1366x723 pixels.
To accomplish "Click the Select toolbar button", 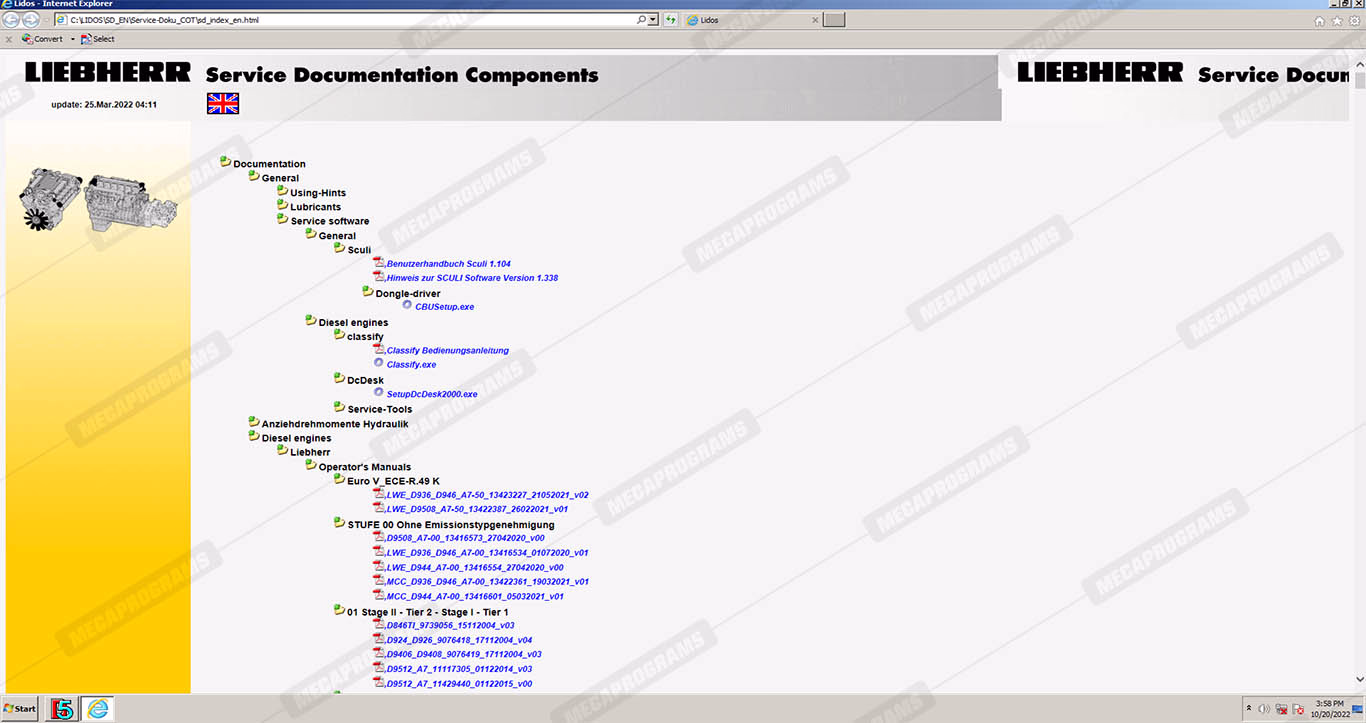I will point(98,39).
